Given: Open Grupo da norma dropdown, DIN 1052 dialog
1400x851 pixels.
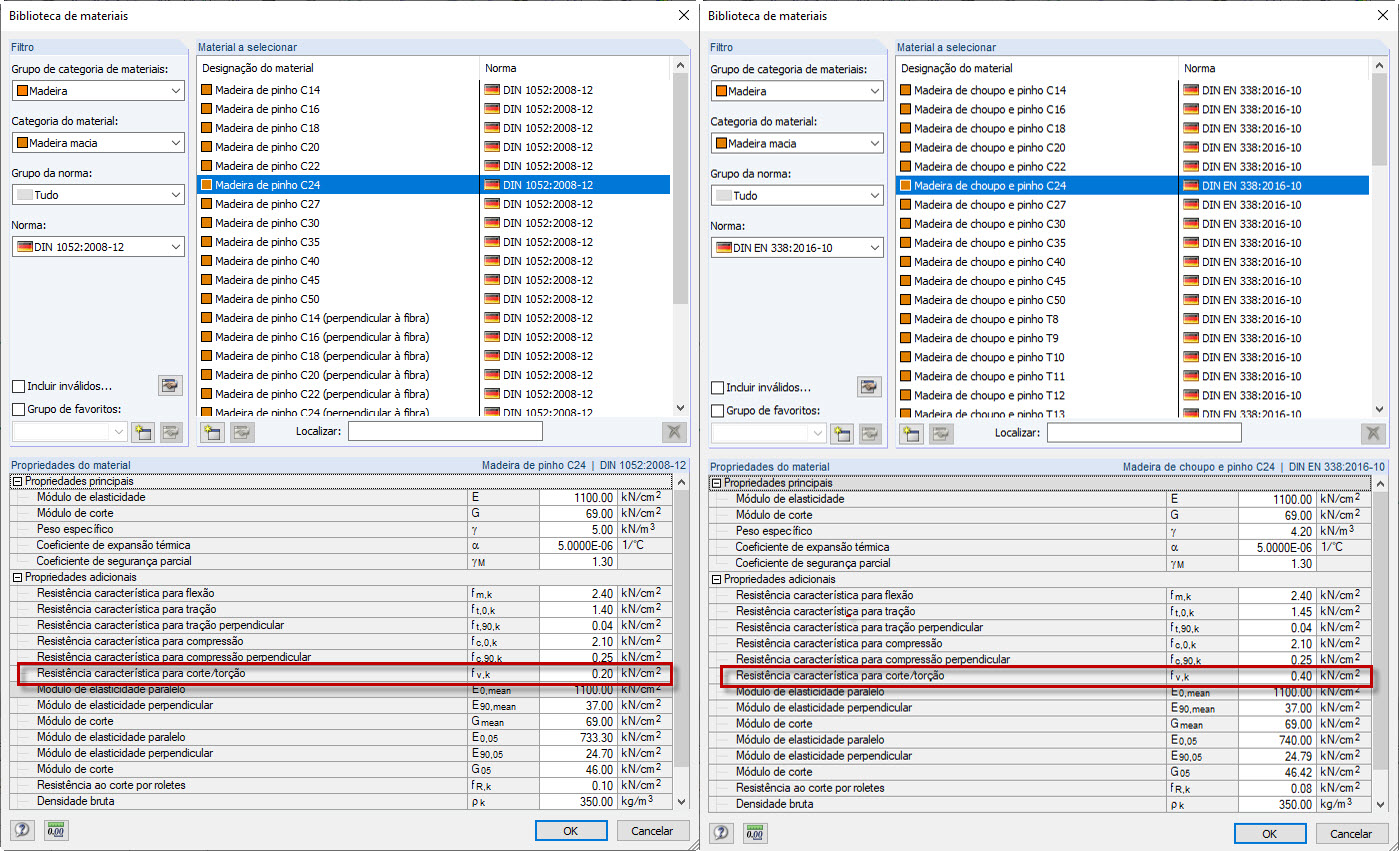Looking at the screenshot, I should click(x=98, y=195).
